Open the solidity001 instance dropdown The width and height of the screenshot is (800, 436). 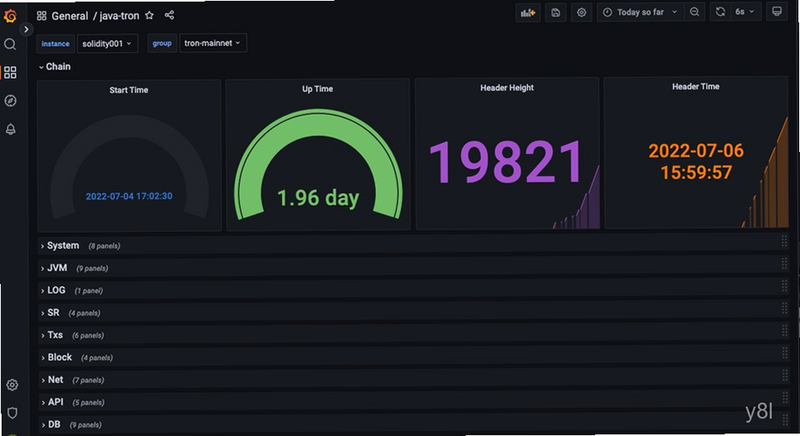point(107,44)
